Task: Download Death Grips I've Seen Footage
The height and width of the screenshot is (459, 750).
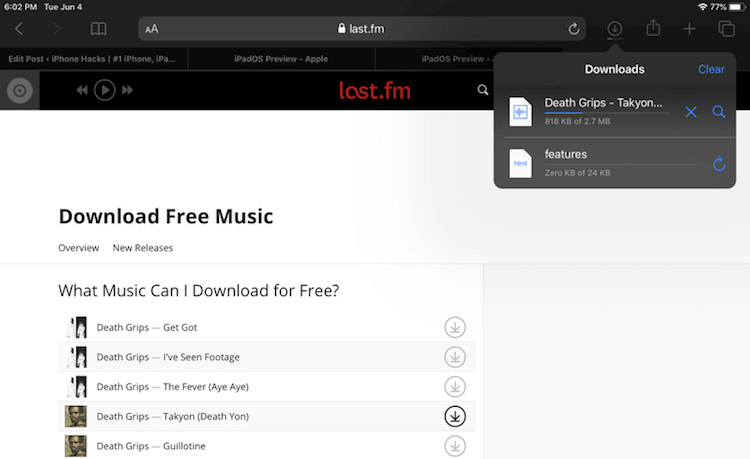Action: tap(455, 357)
